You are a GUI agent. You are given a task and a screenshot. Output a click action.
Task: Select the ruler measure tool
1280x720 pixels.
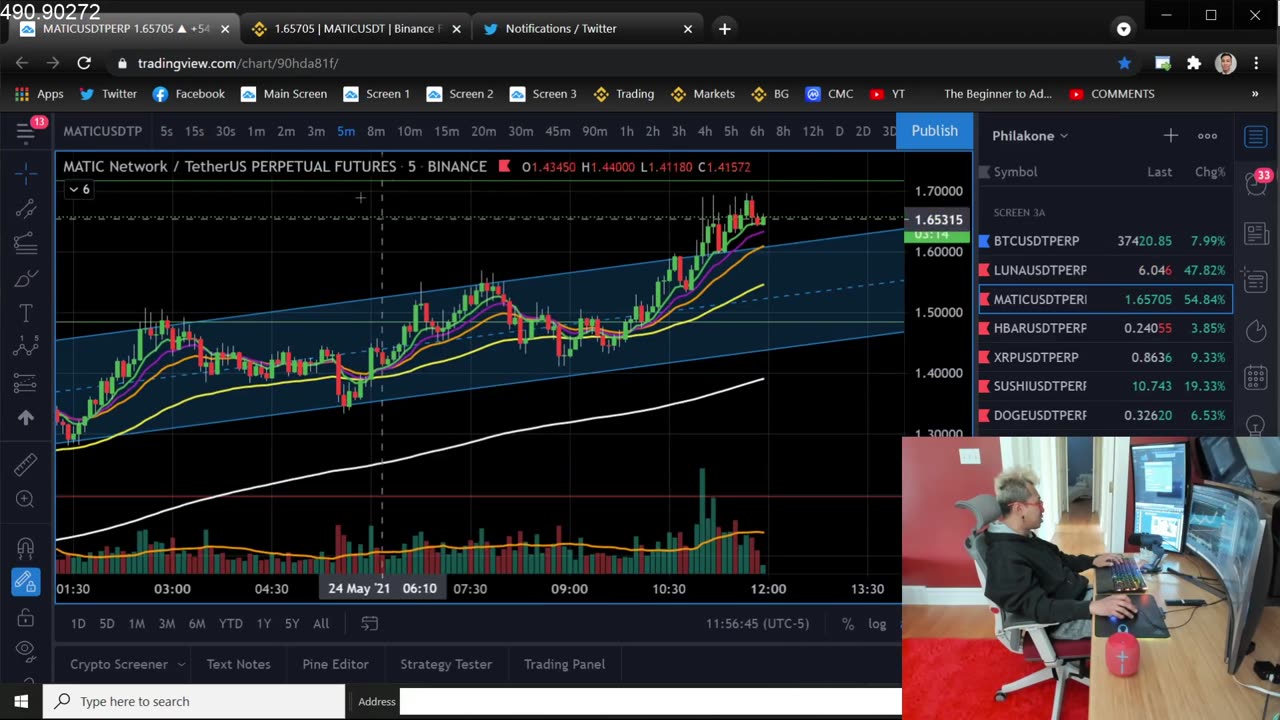pos(26,464)
